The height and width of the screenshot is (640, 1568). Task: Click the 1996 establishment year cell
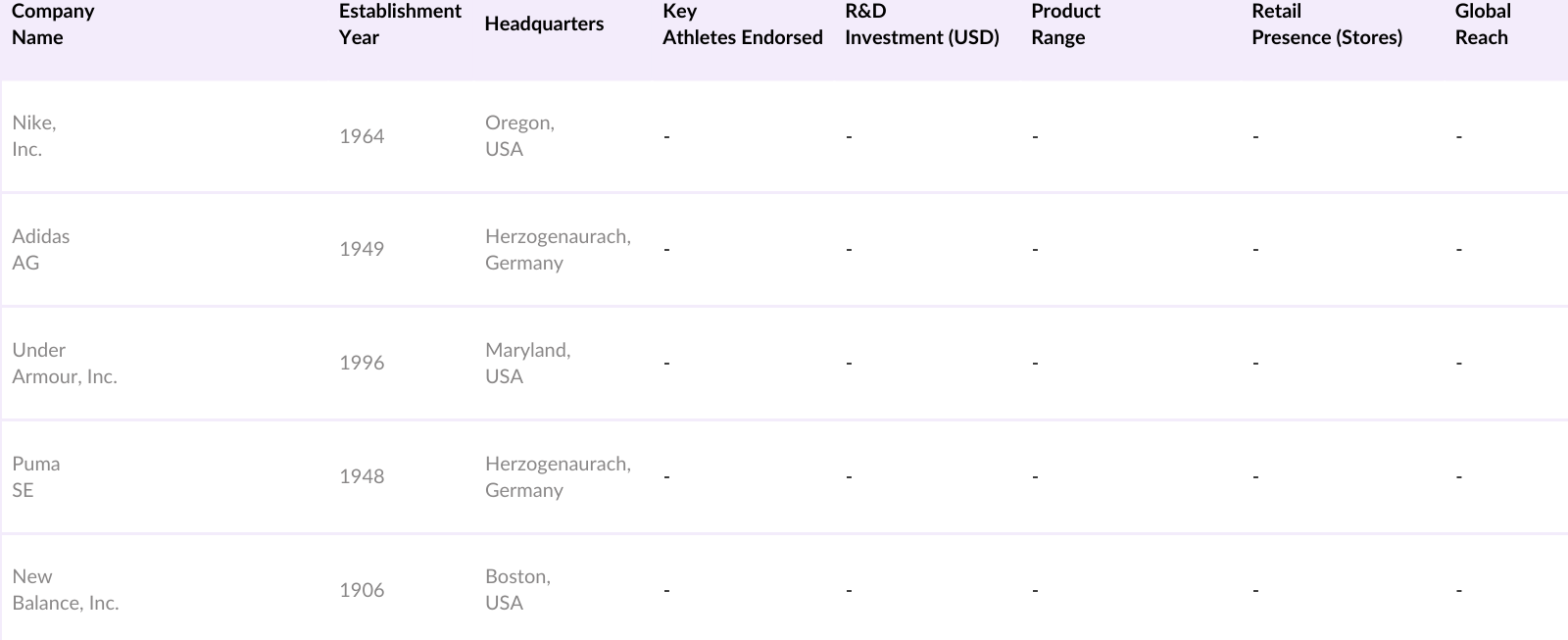coord(362,363)
